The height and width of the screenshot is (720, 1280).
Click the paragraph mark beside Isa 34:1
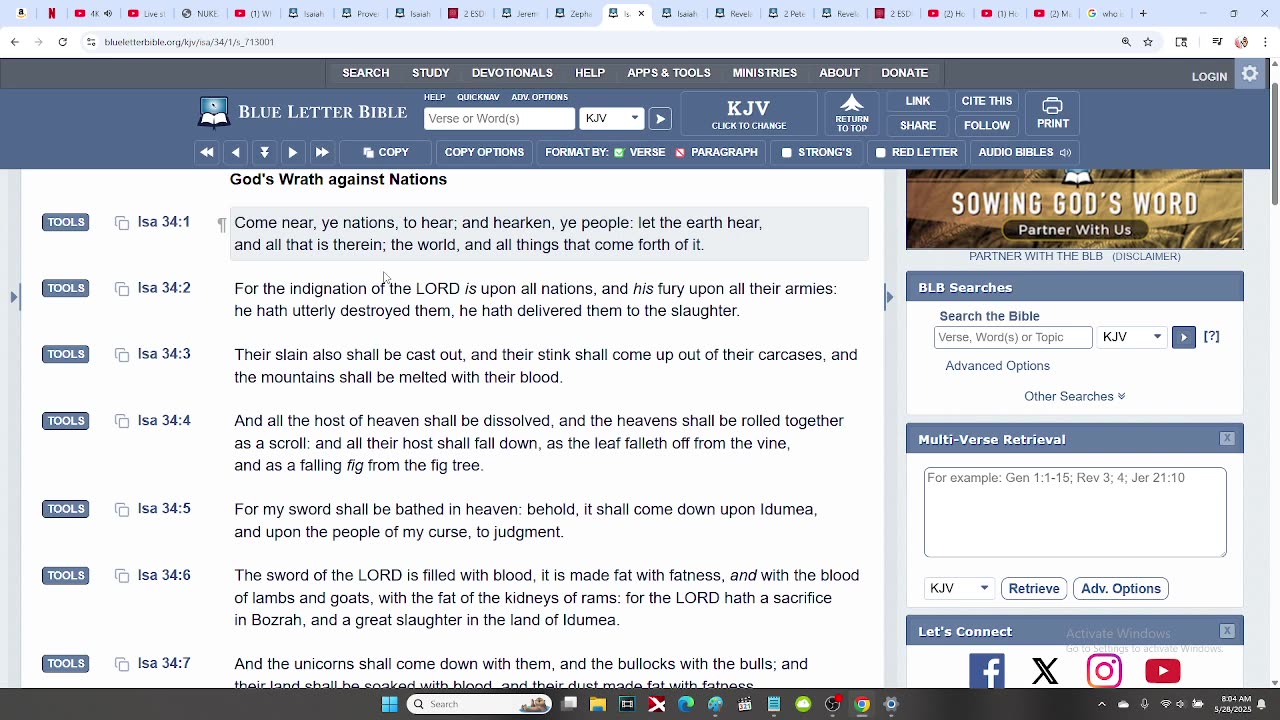tap(222, 225)
